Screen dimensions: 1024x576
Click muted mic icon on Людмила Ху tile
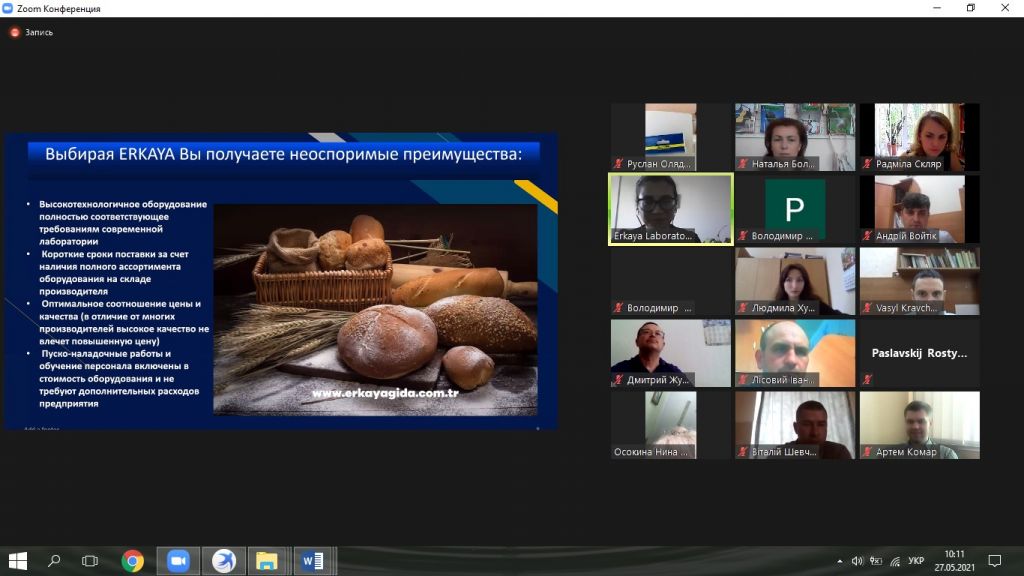(743, 308)
